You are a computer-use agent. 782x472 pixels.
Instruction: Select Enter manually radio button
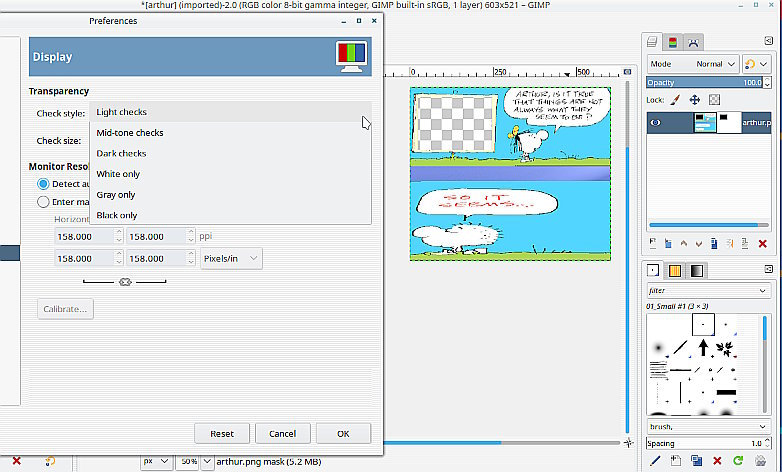point(43,202)
